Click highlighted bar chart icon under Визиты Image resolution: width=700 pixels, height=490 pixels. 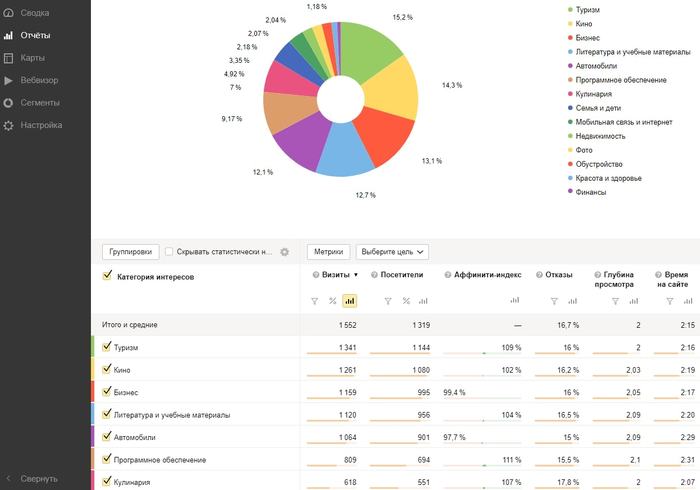coord(350,301)
